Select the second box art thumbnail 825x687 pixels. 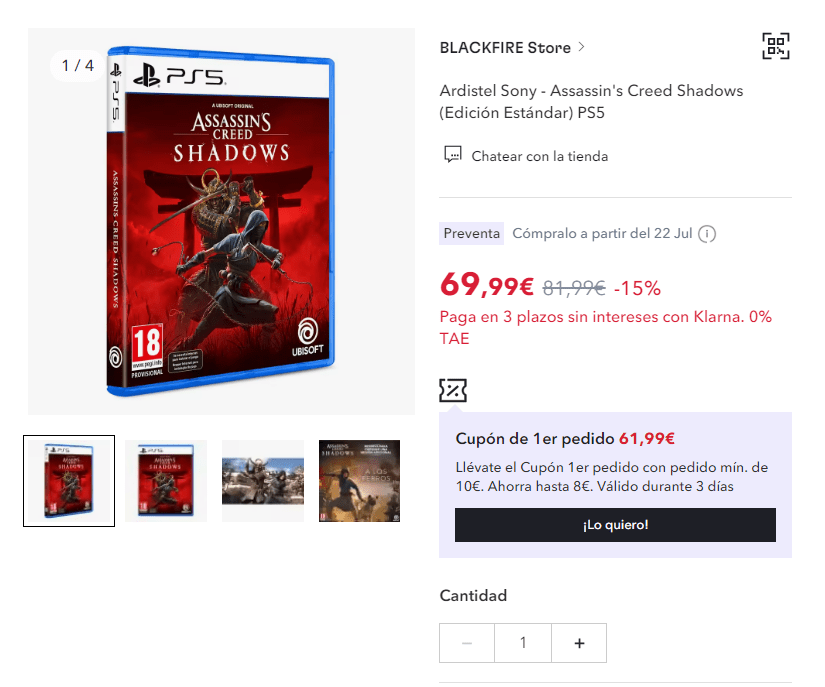pyautogui.click(x=166, y=481)
